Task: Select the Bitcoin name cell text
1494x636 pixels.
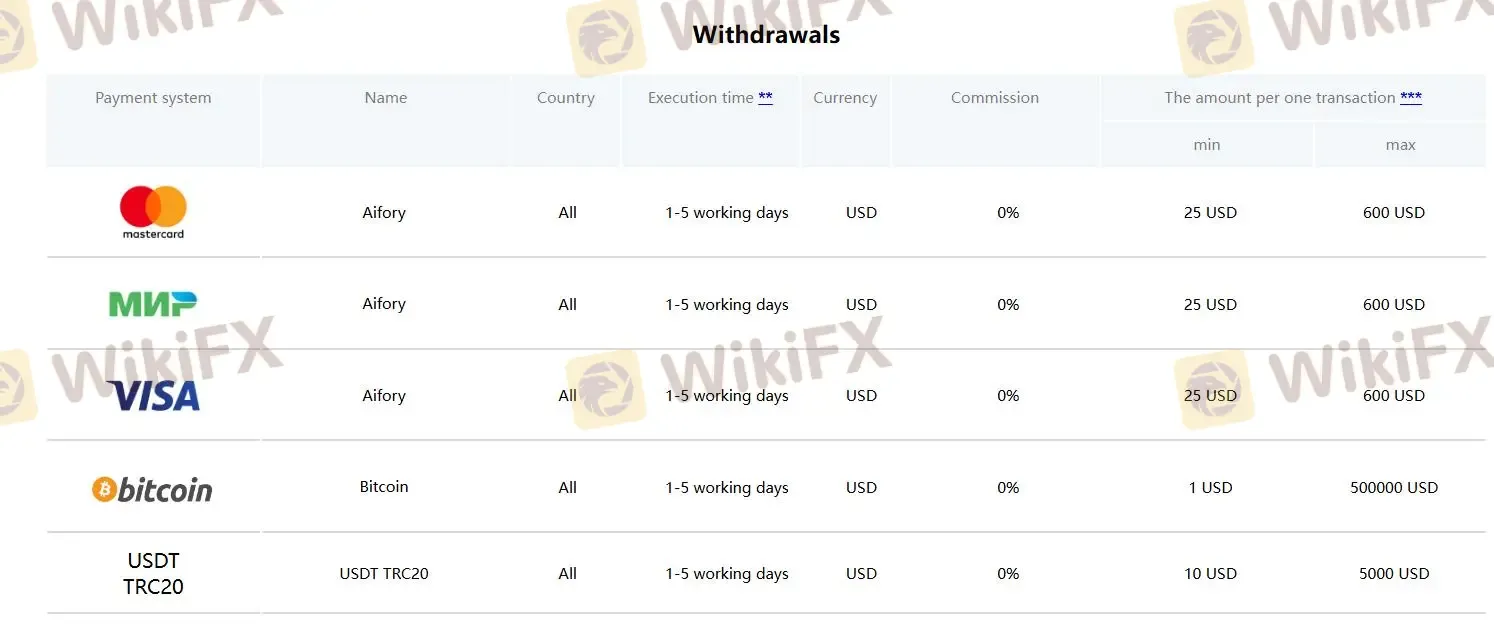Action: click(384, 487)
